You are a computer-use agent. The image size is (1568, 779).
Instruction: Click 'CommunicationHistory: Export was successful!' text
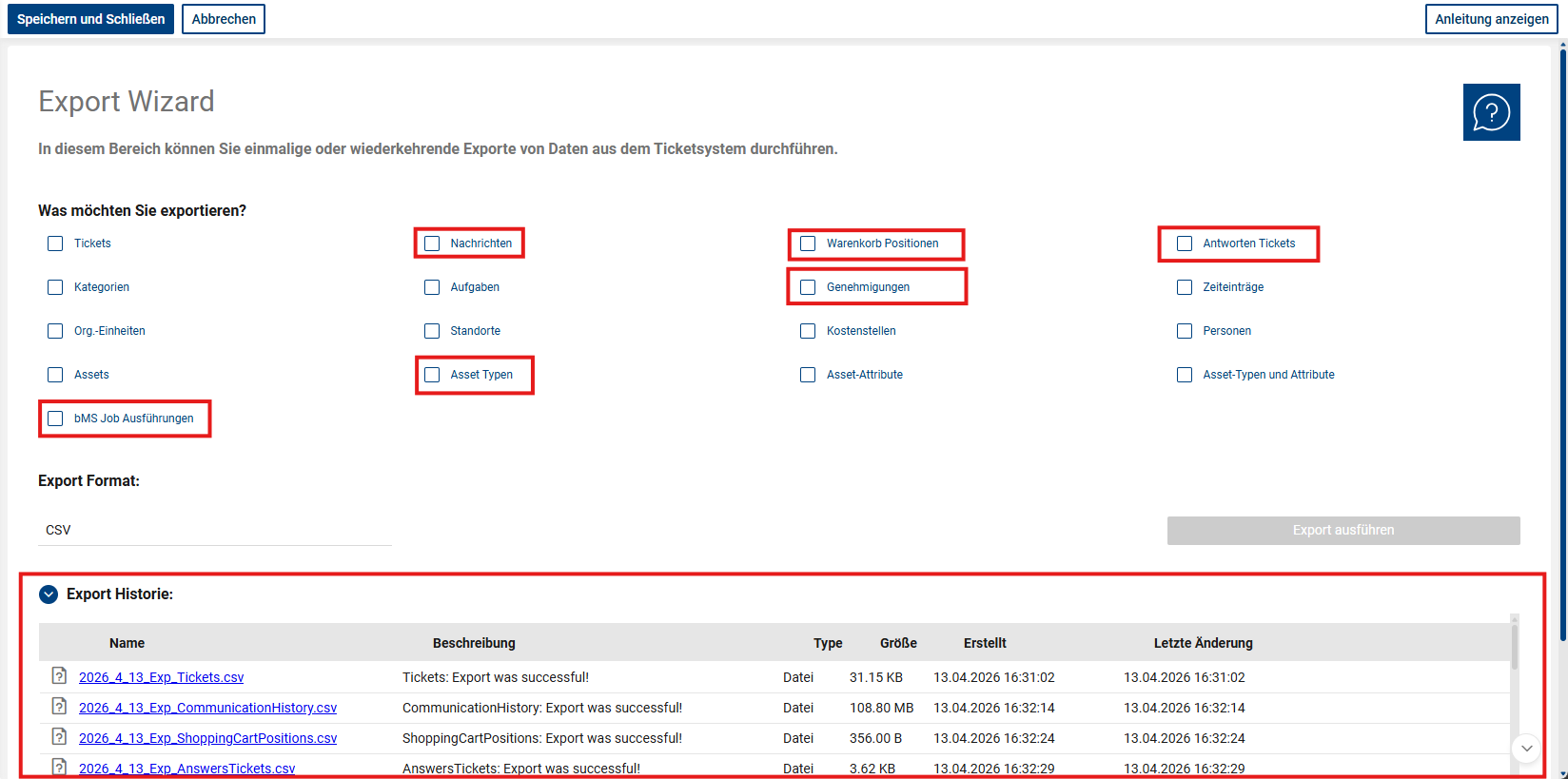pos(542,708)
